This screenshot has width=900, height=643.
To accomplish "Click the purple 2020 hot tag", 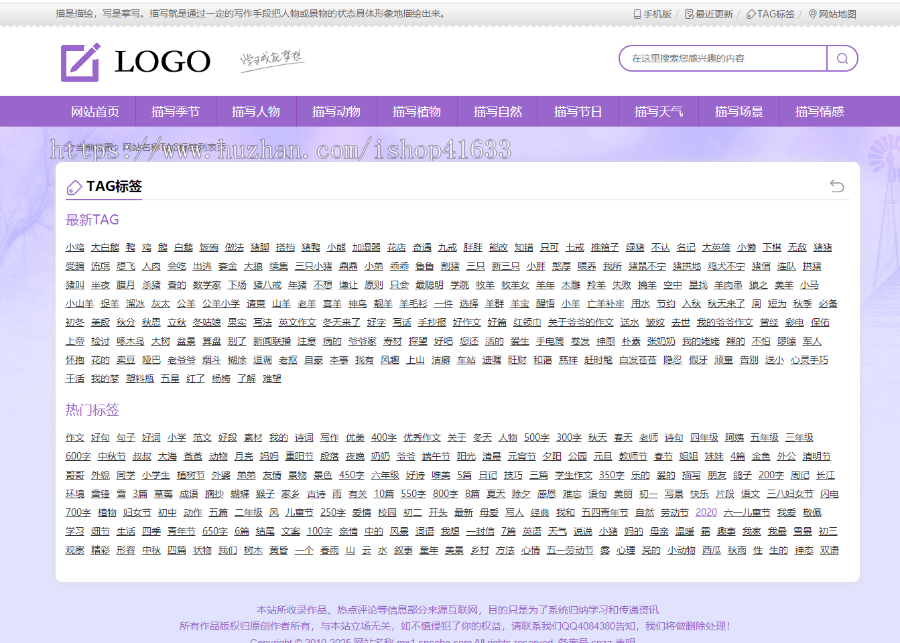I will click(706, 513).
